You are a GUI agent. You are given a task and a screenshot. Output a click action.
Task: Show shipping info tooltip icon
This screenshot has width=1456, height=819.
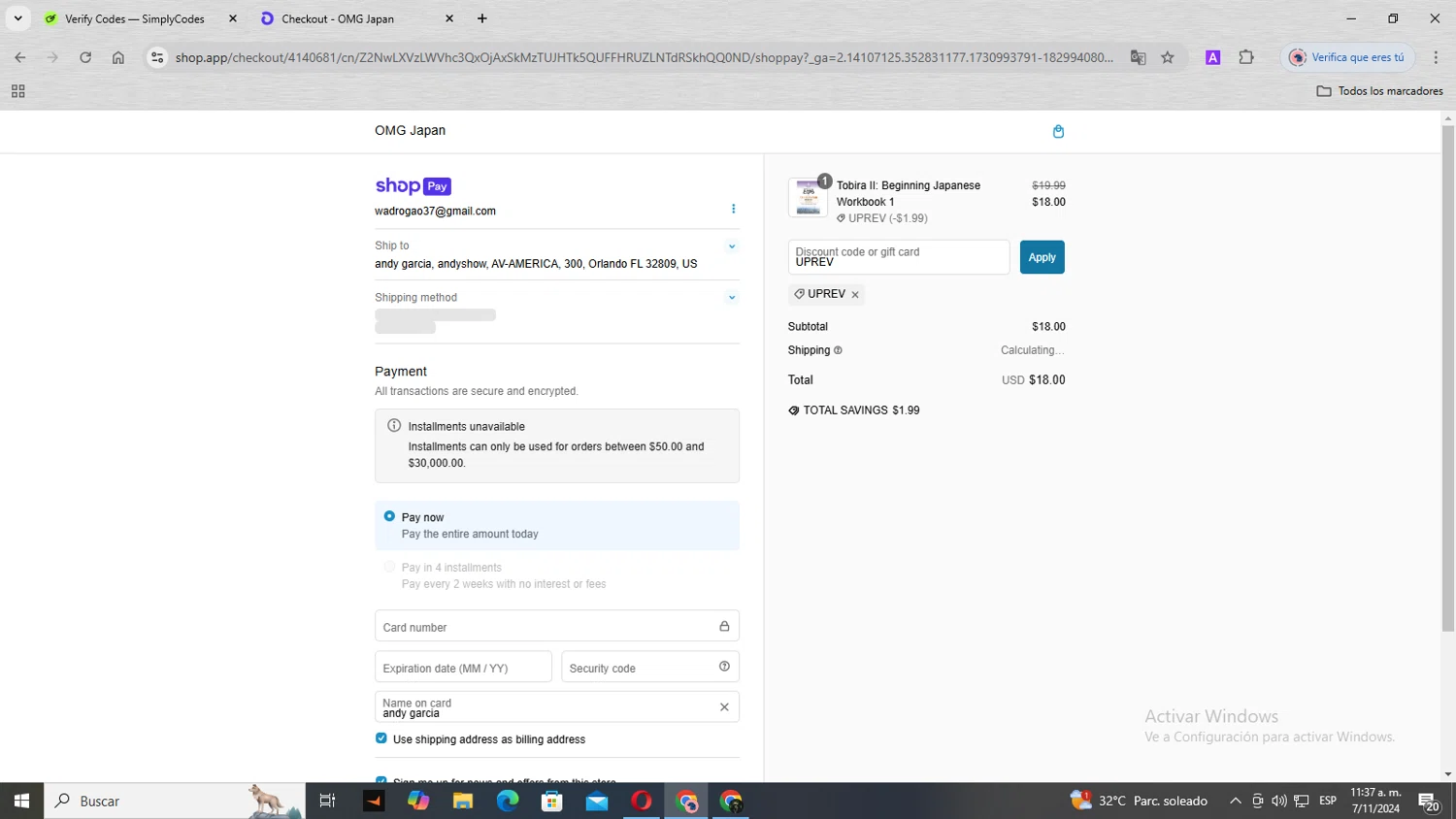point(838,350)
